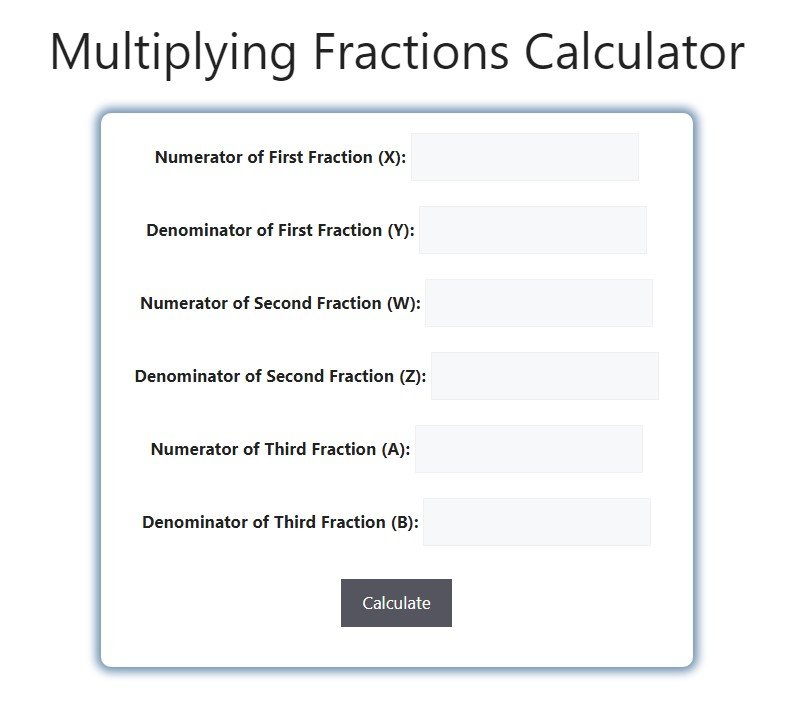Focus the Numerator of First Fraction input
792x705 pixels.
point(524,157)
